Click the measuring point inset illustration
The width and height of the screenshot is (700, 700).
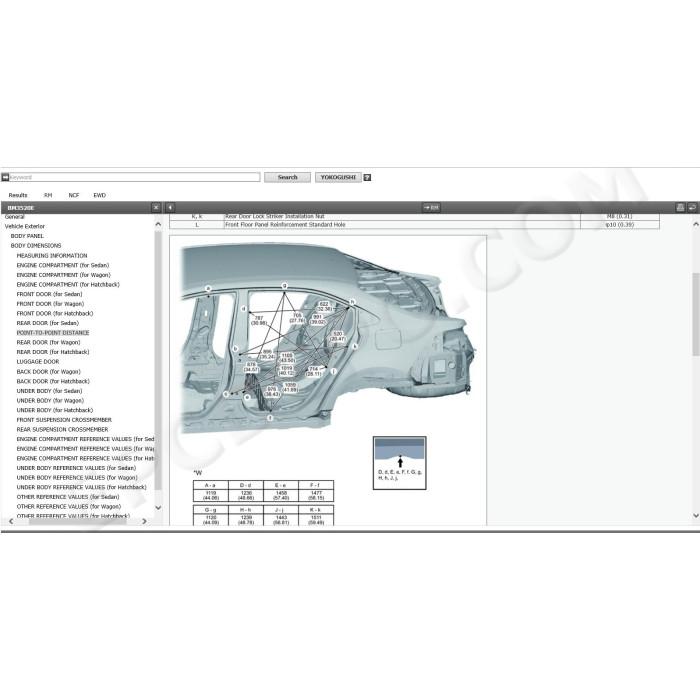[x=400, y=463]
